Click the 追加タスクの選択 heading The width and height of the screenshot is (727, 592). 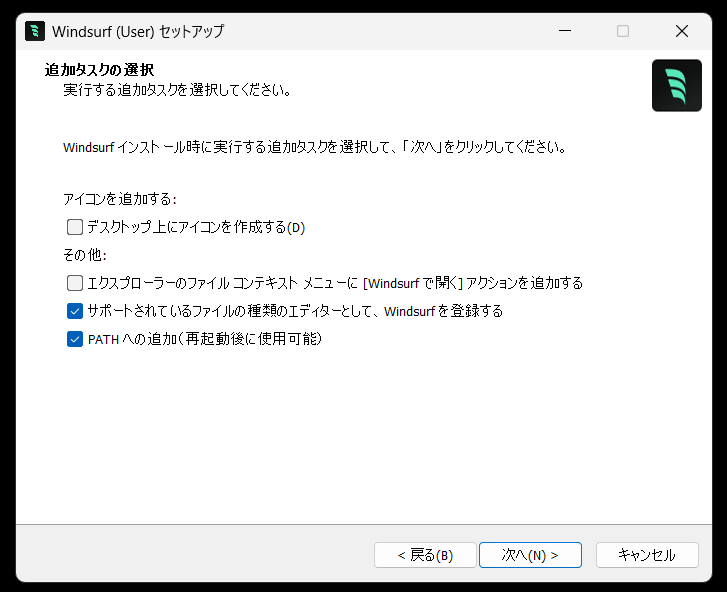click(99, 70)
